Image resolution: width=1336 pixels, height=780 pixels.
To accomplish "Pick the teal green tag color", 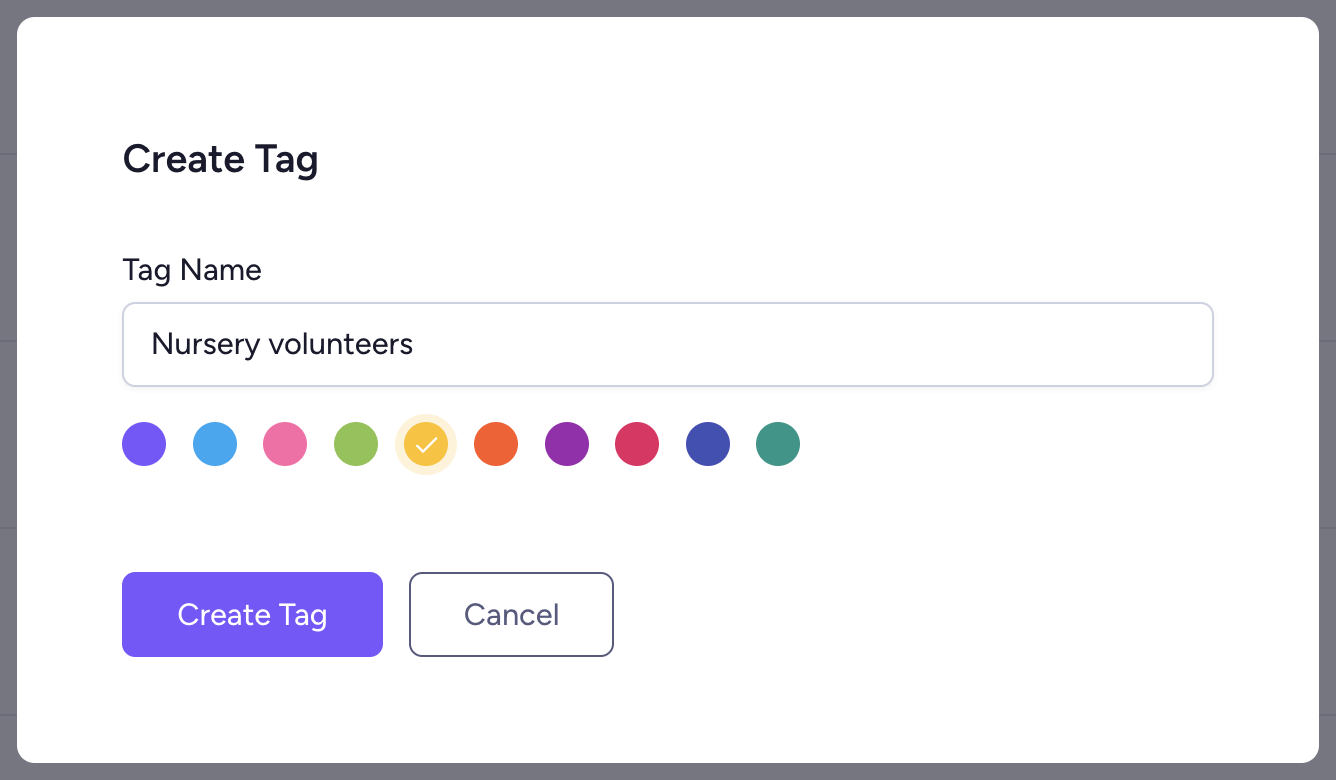I will tap(778, 444).
